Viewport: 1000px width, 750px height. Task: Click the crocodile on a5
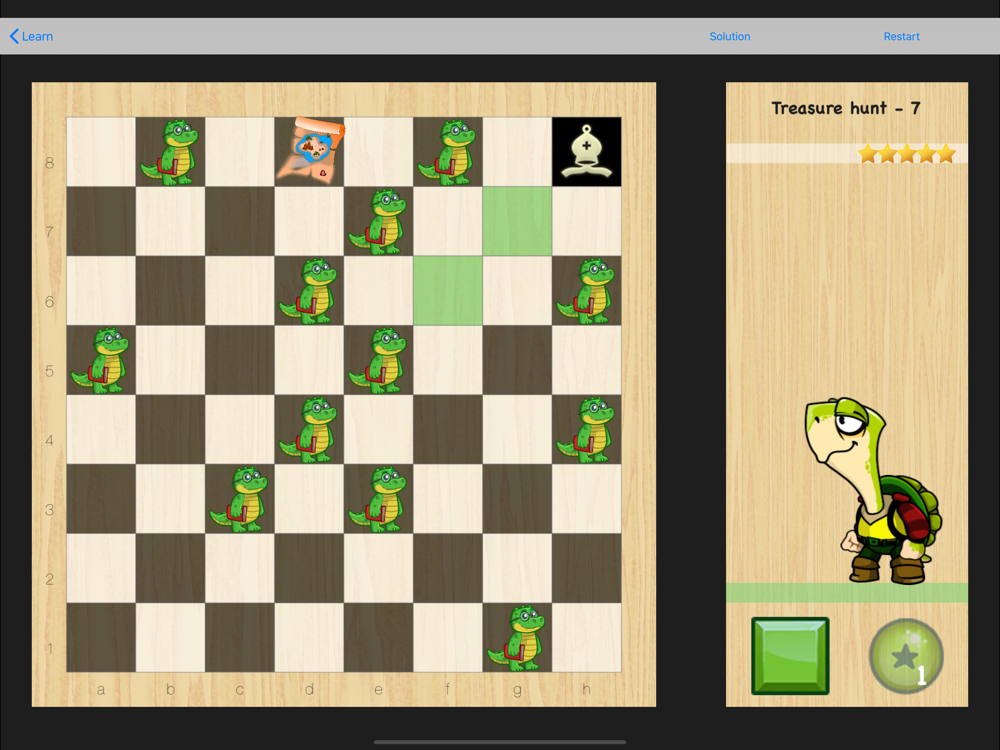[101, 361]
